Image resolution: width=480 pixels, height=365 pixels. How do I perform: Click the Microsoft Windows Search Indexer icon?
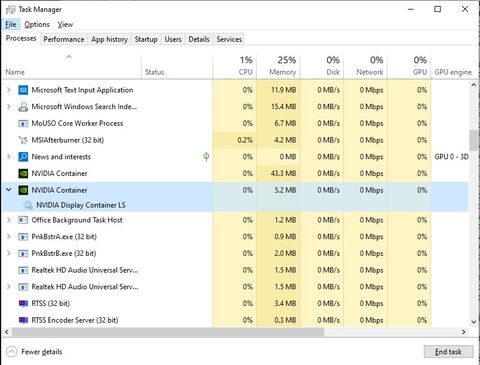point(23,107)
